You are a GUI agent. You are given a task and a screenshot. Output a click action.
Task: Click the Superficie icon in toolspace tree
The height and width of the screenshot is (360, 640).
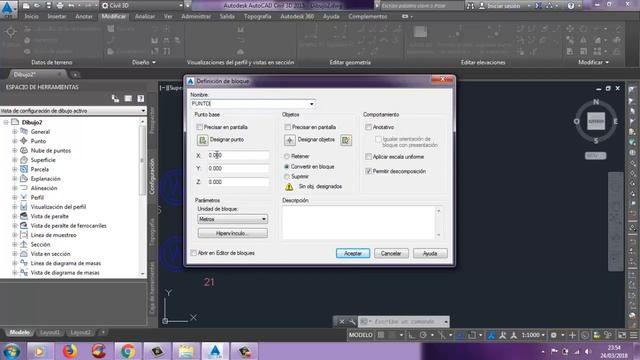tap(24, 160)
